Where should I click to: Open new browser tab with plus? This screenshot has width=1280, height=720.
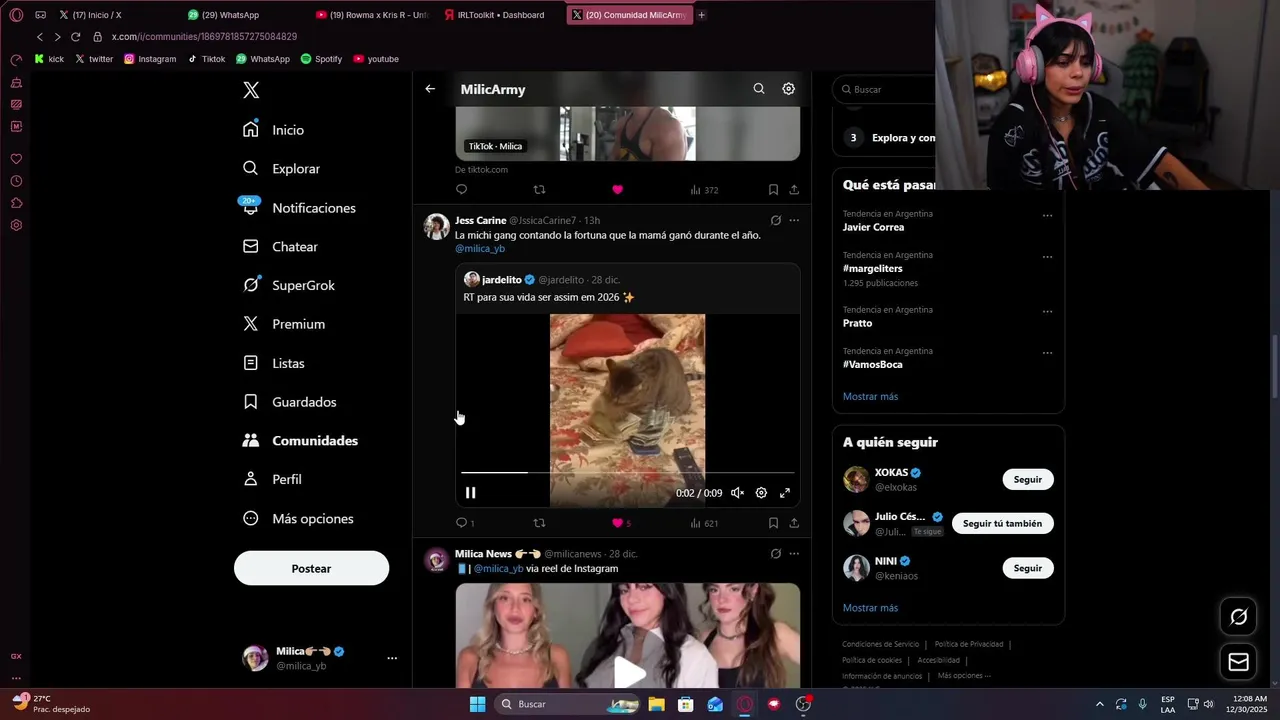pos(701,15)
